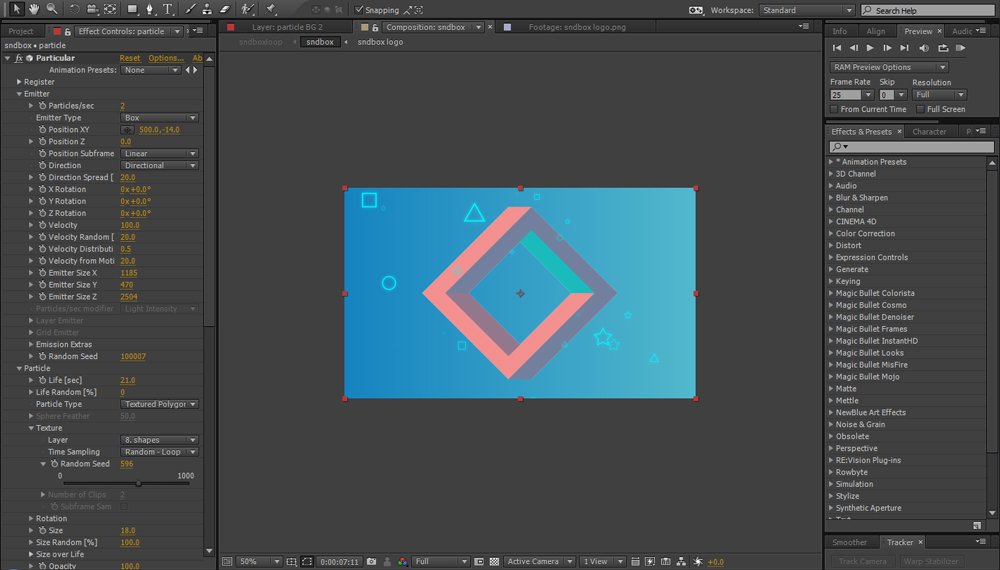Disable the Snapping checkbox
Viewport: 1000px width, 570px height.
click(x=360, y=10)
